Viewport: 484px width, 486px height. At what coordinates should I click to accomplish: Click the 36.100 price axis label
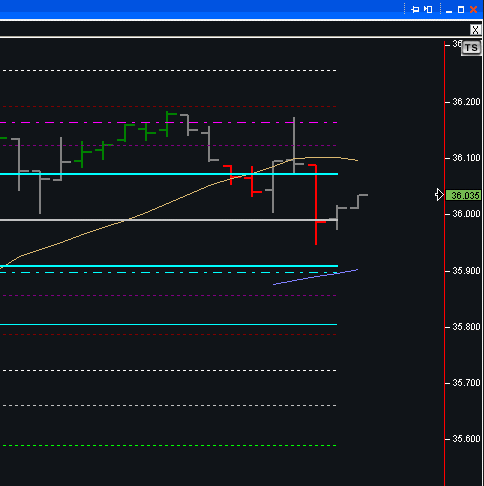tap(466, 158)
